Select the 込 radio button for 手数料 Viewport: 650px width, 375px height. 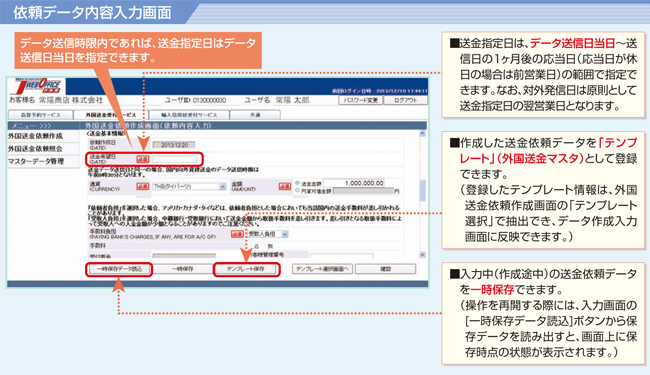click(x=251, y=246)
